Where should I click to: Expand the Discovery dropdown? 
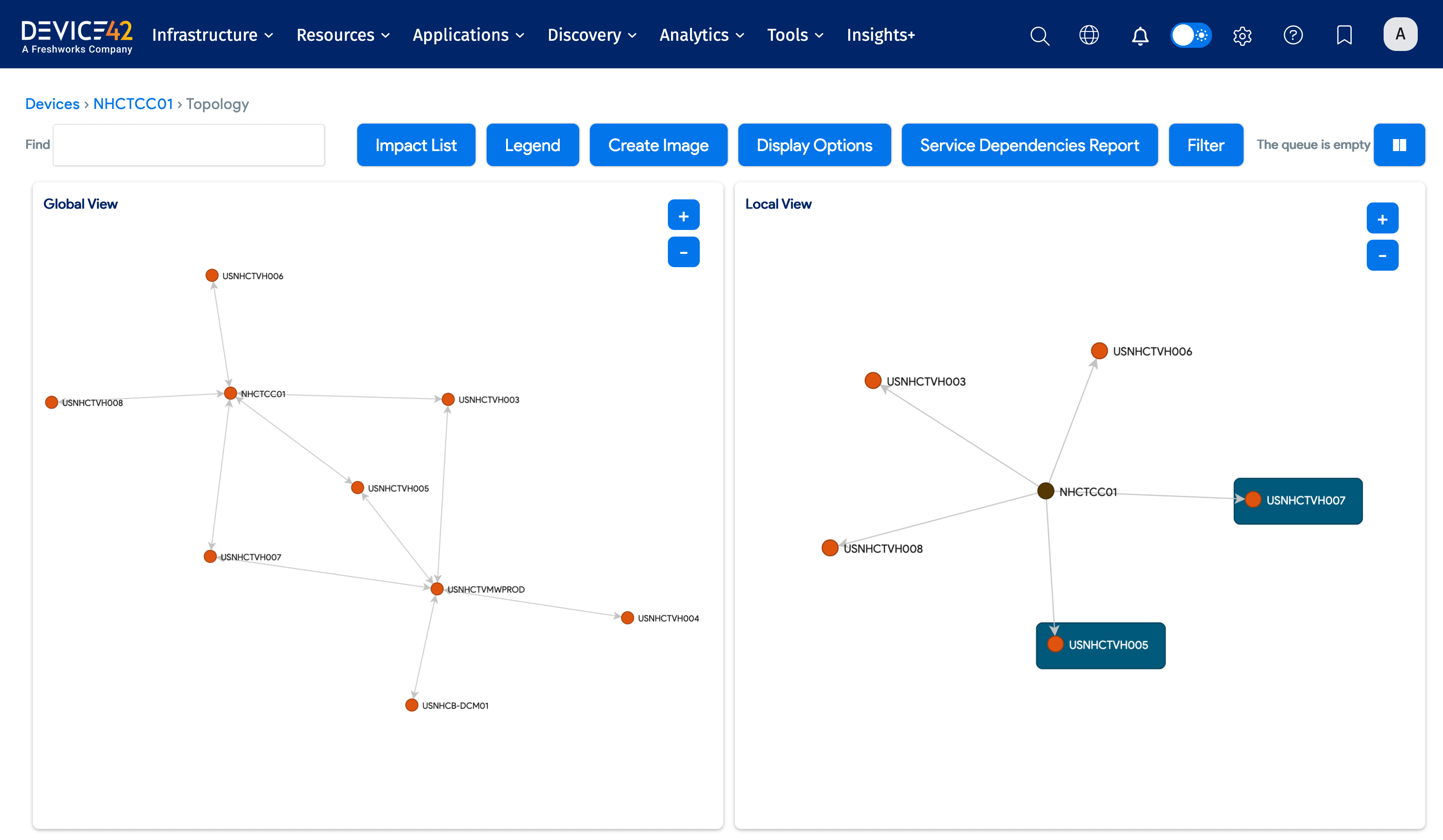click(x=592, y=35)
